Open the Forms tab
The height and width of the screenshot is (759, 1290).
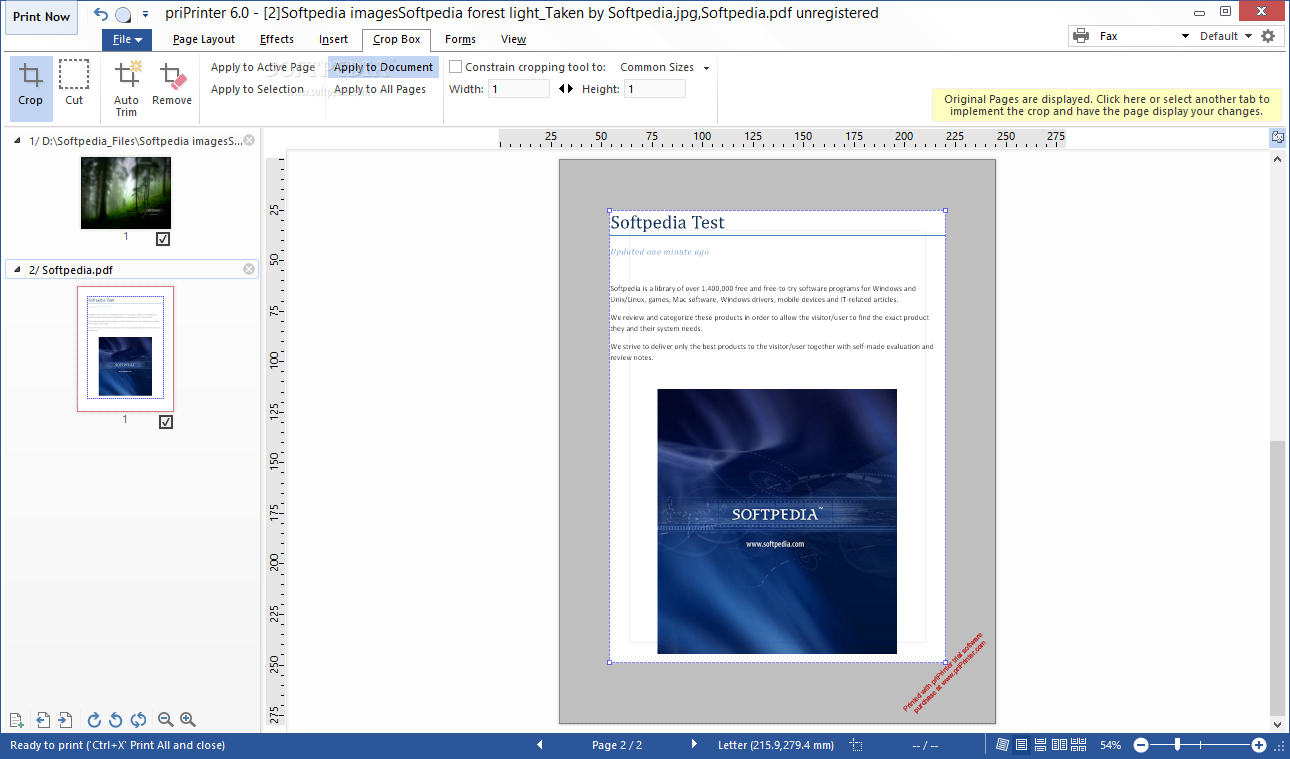pos(461,40)
